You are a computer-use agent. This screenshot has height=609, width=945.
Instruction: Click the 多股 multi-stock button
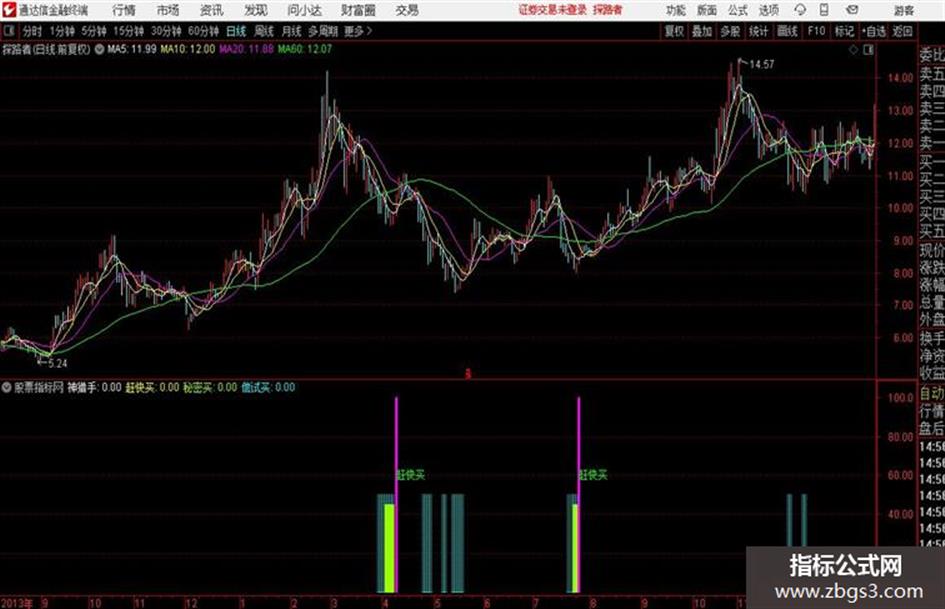pyautogui.click(x=730, y=31)
